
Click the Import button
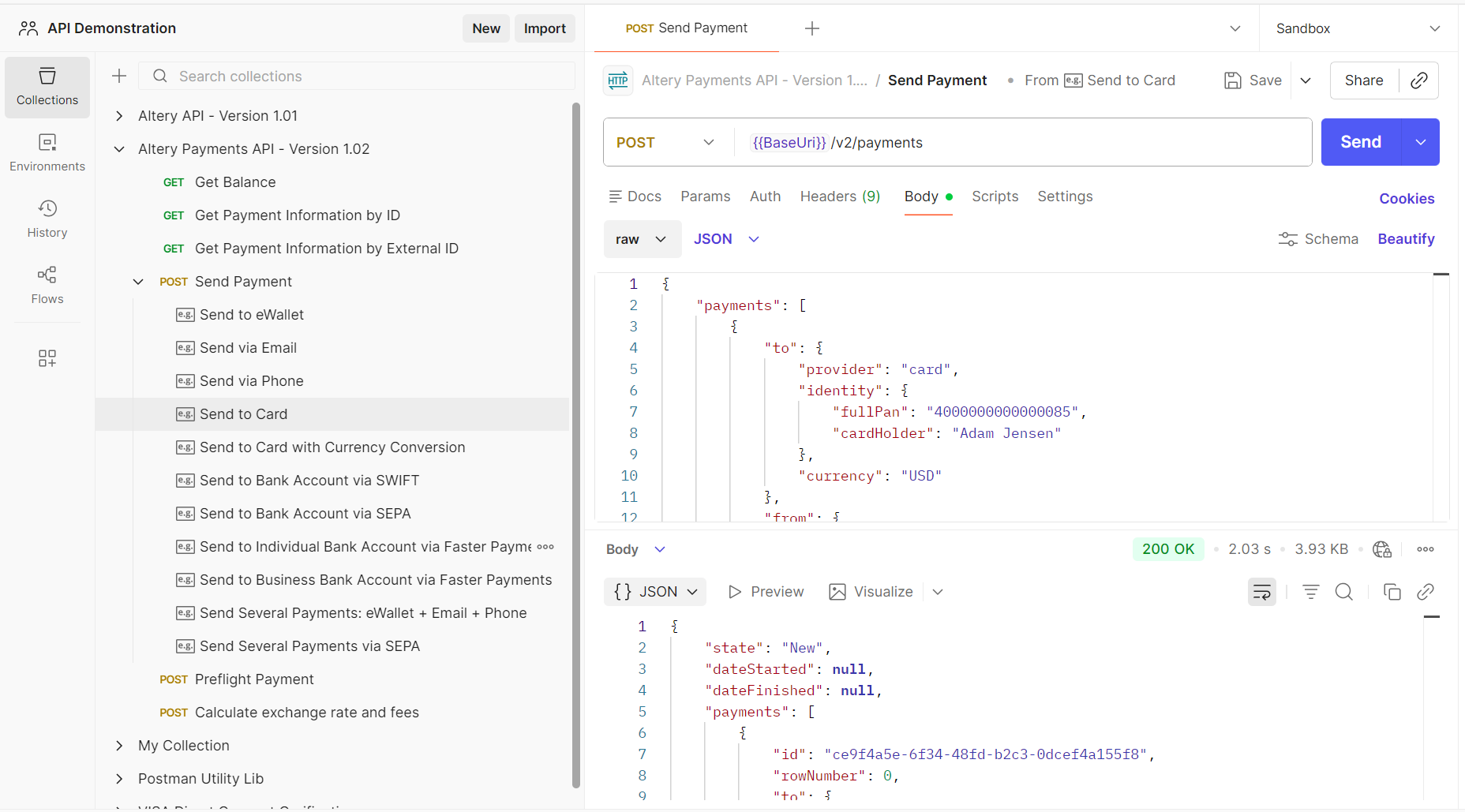tap(545, 28)
